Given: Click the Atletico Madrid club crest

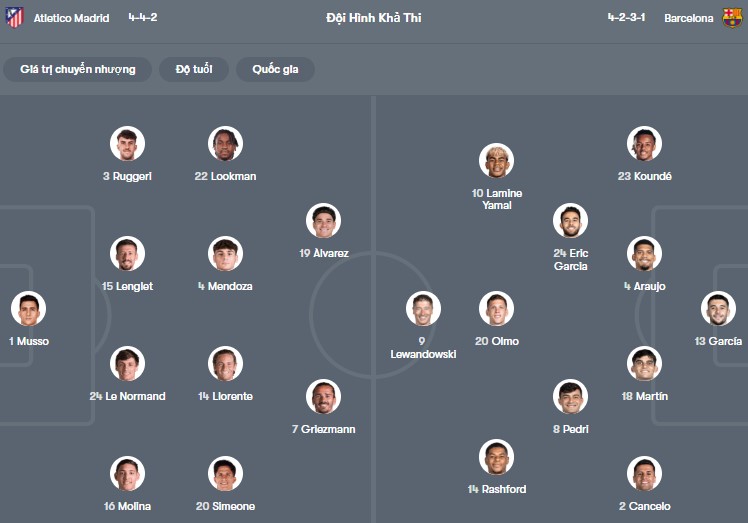Looking at the screenshot, I should pos(14,18).
